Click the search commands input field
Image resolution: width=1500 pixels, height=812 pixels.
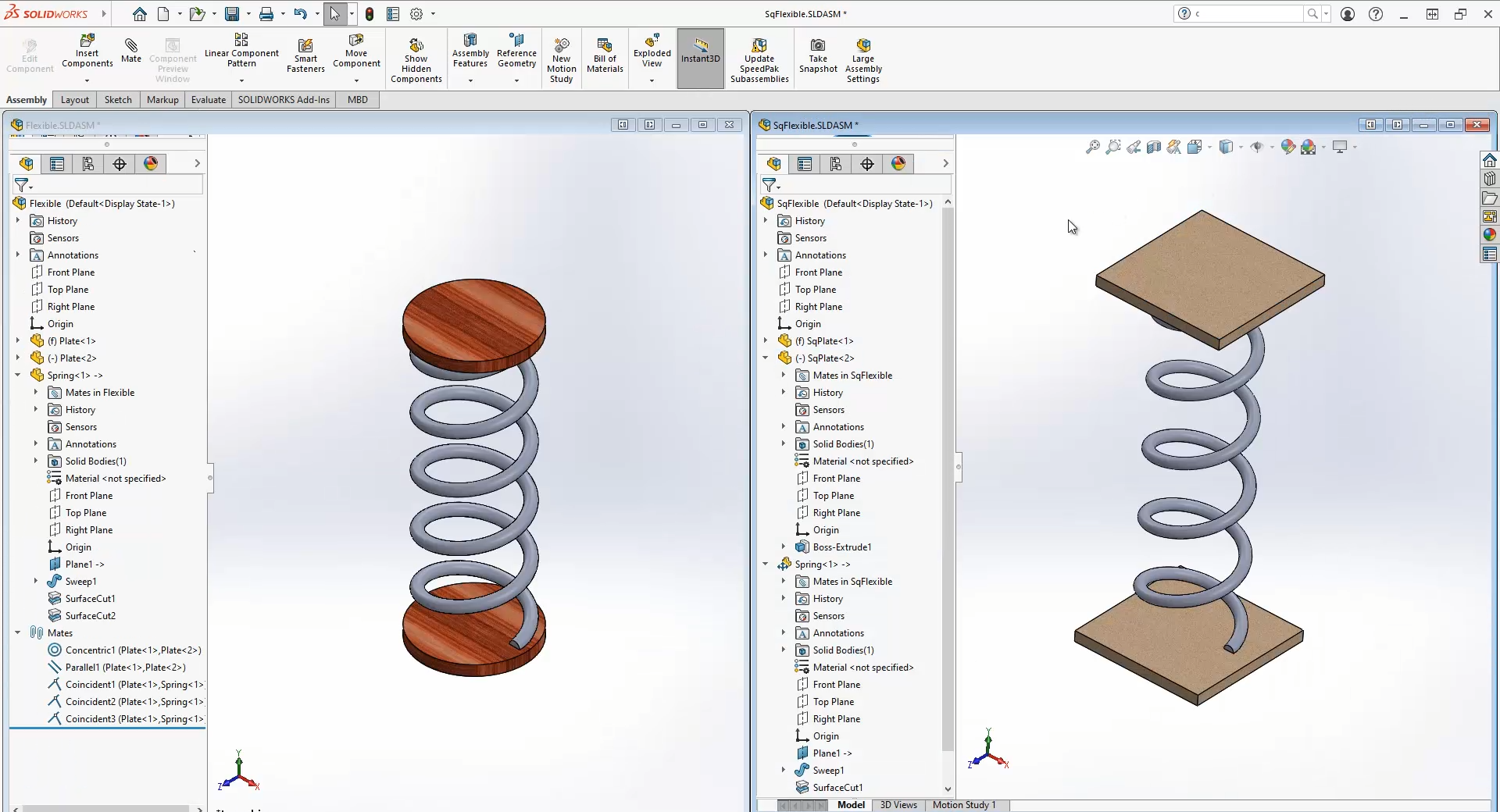tap(1247, 14)
